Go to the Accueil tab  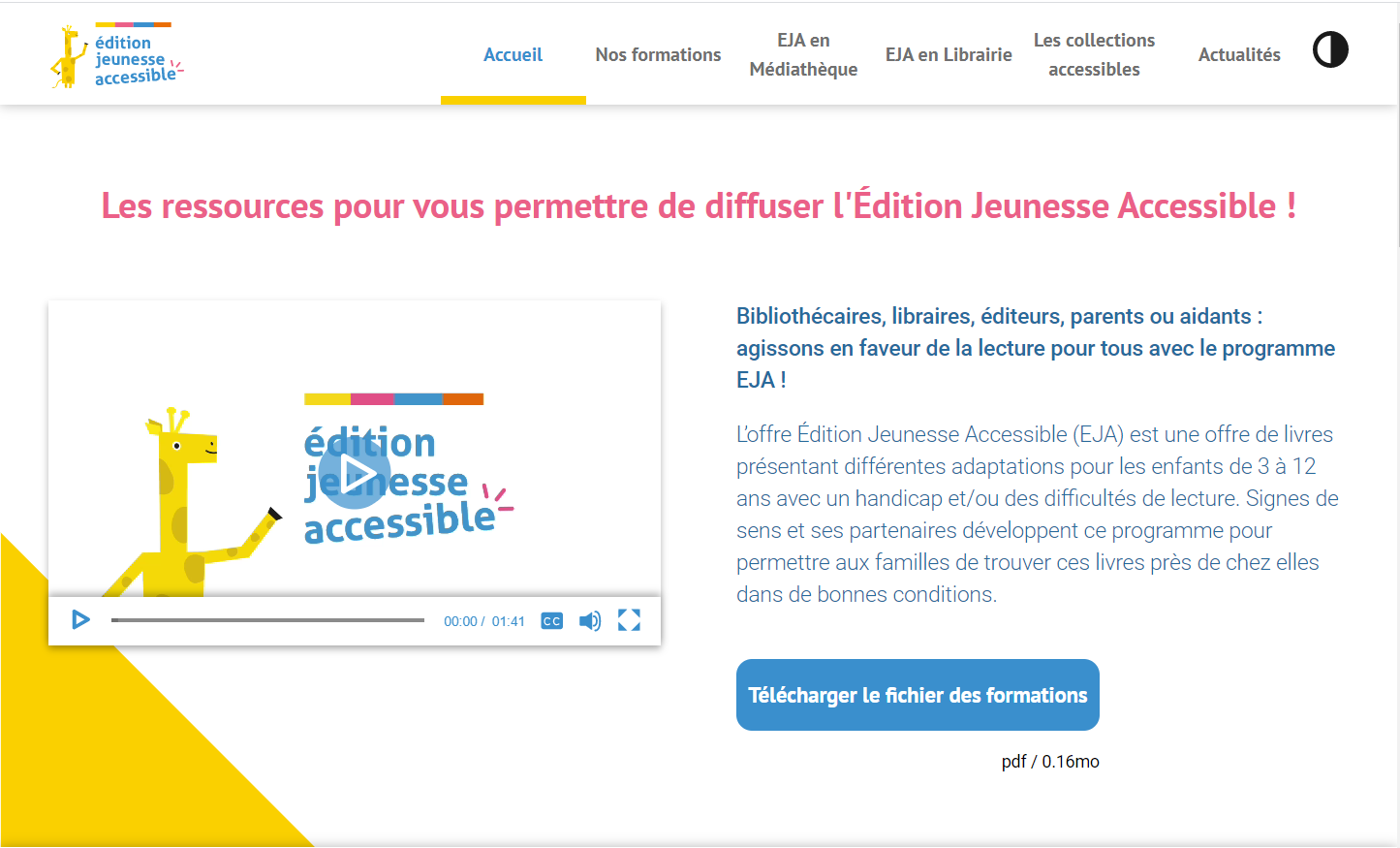pyautogui.click(x=513, y=55)
